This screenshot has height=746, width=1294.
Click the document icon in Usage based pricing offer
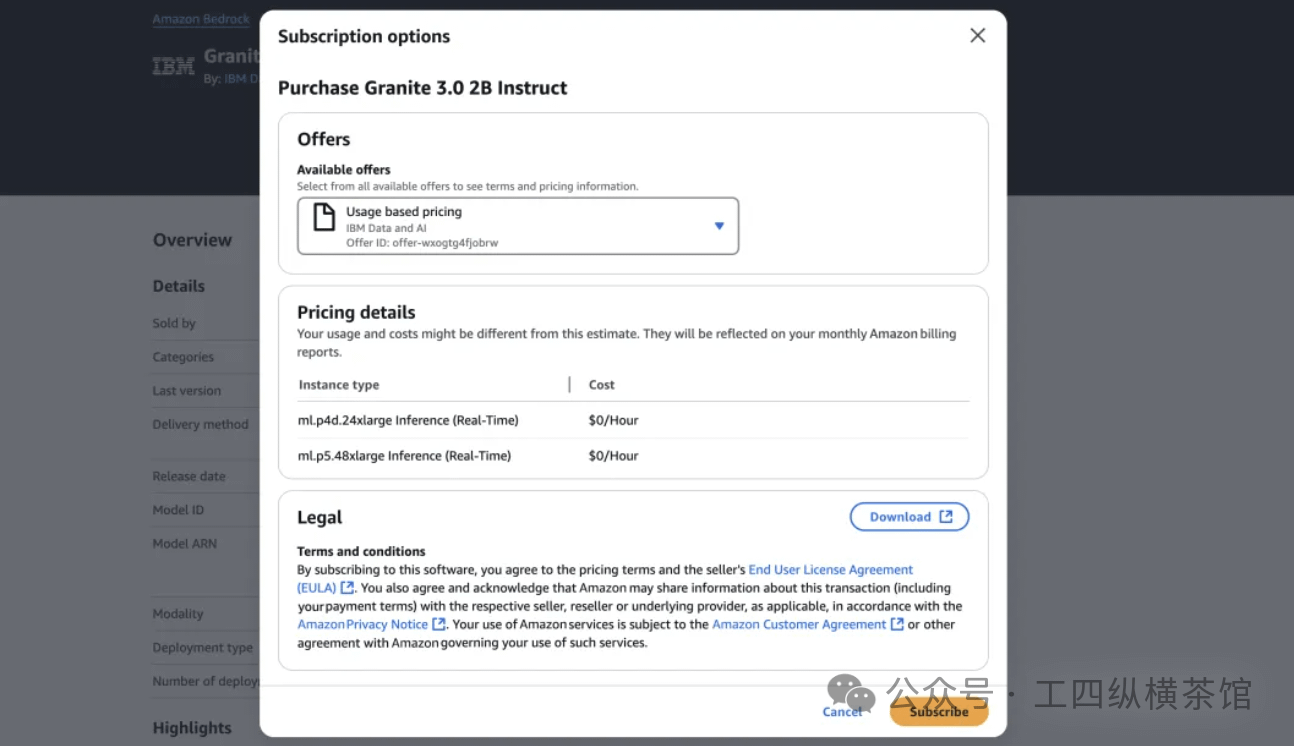coord(324,217)
